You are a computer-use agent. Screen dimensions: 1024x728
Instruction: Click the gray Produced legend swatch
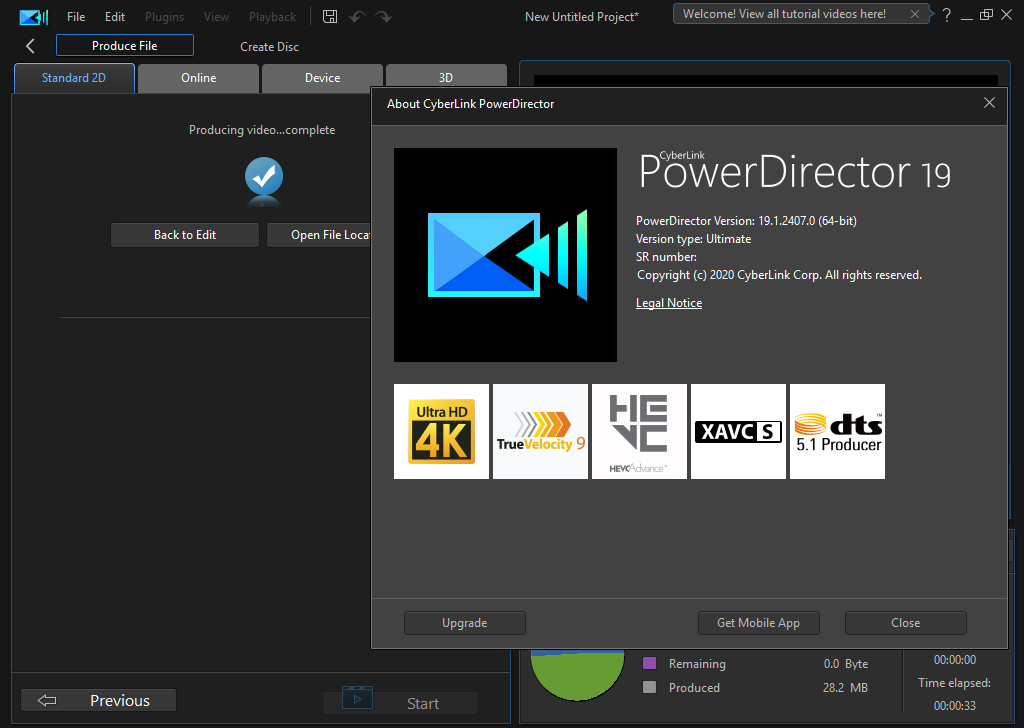click(x=649, y=687)
